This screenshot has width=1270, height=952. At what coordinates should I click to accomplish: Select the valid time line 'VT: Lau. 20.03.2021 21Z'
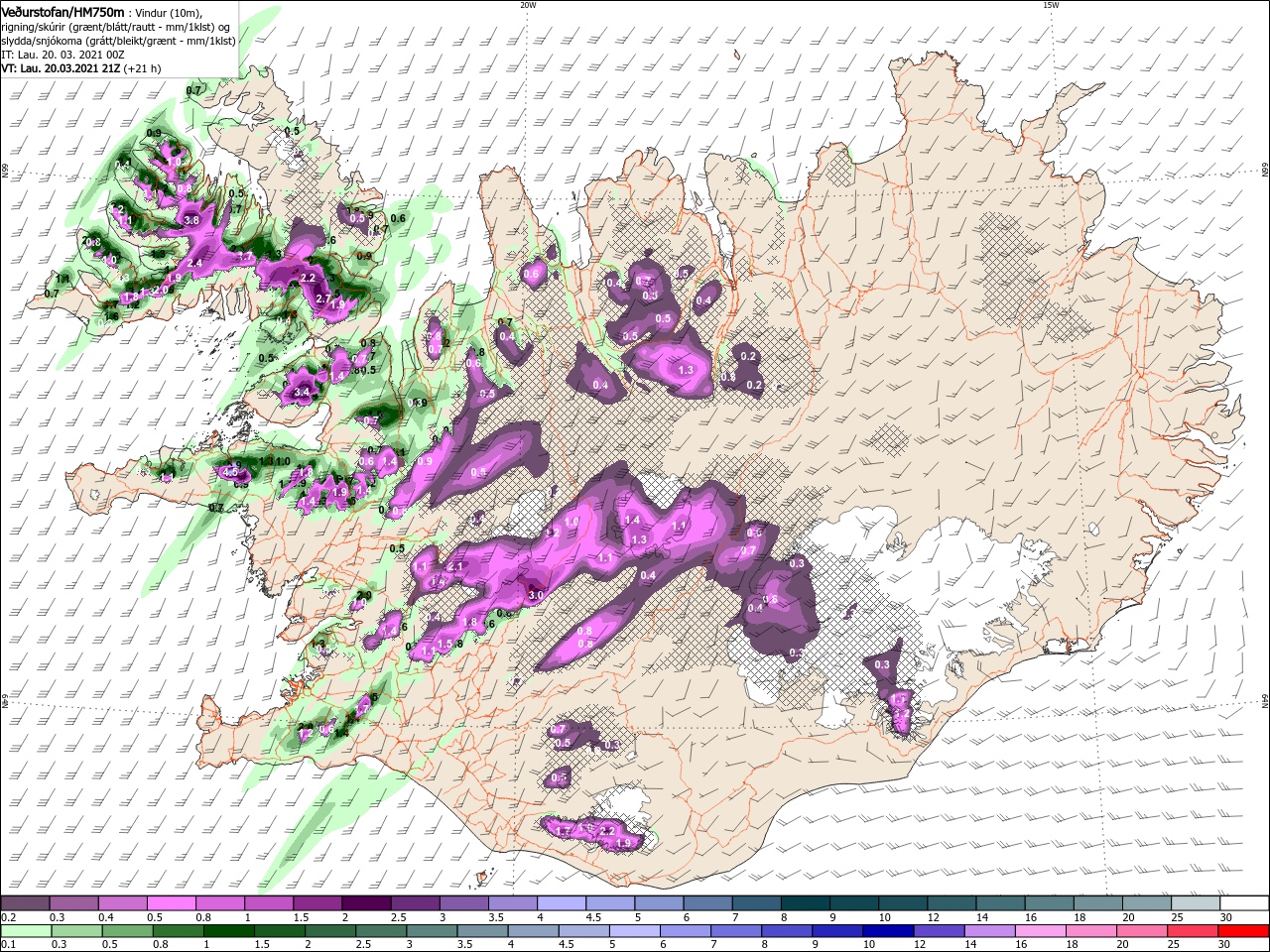[x=62, y=69]
